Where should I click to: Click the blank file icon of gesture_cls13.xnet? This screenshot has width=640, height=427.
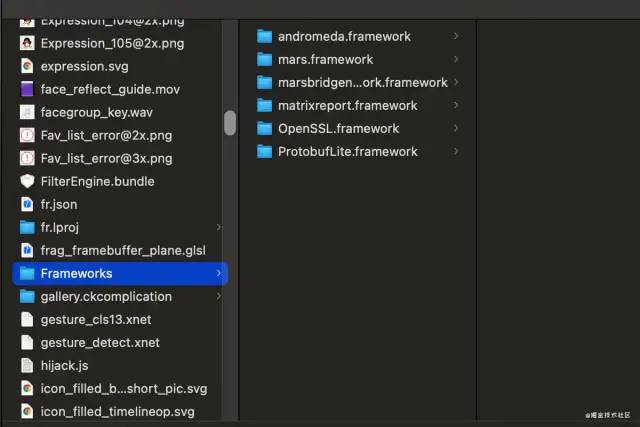click(27, 319)
